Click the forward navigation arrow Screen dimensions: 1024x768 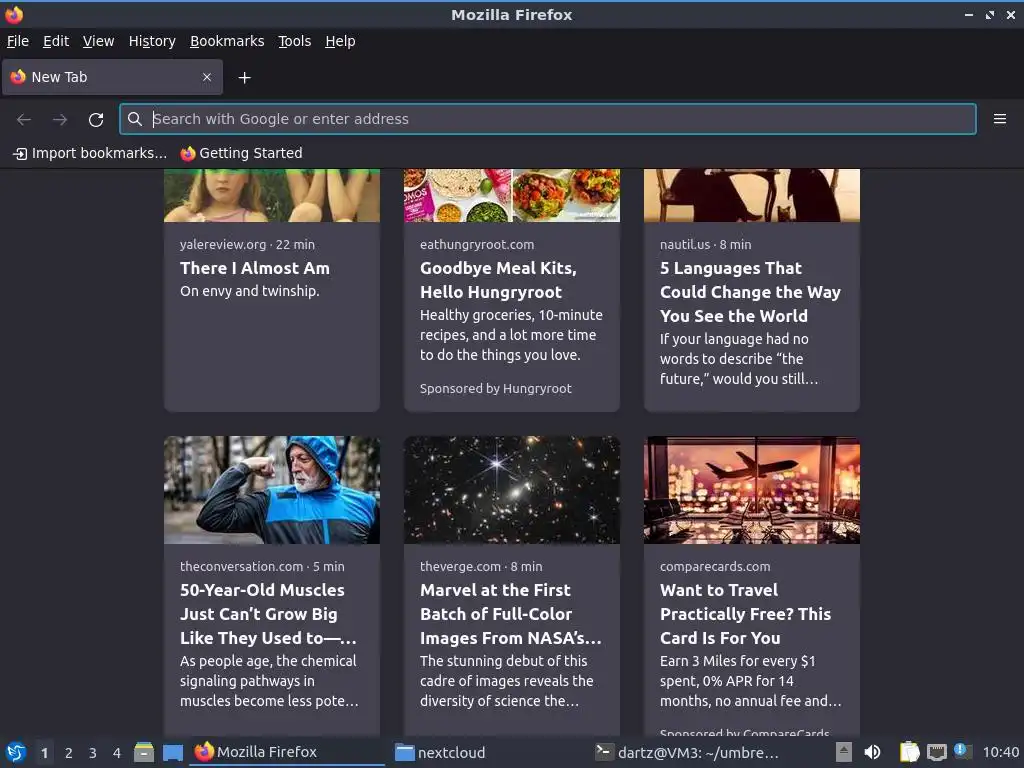60,120
